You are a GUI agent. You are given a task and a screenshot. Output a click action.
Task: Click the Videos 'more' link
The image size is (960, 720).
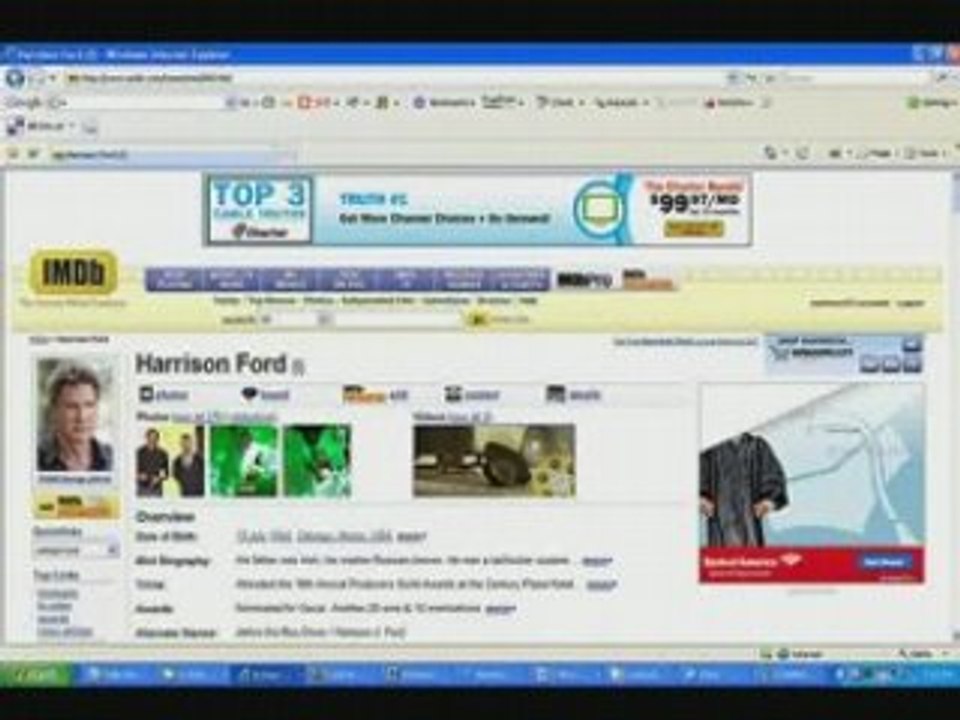click(469, 417)
